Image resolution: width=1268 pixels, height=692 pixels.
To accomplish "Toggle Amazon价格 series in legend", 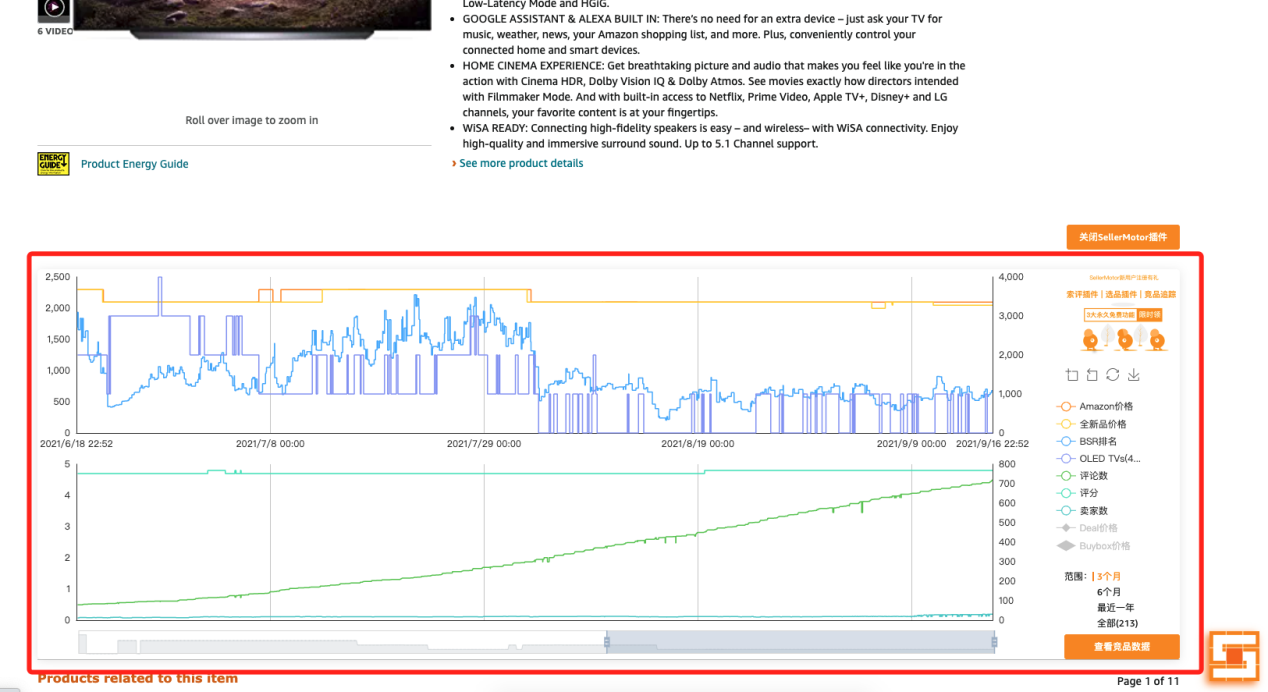I will click(x=1095, y=407).
